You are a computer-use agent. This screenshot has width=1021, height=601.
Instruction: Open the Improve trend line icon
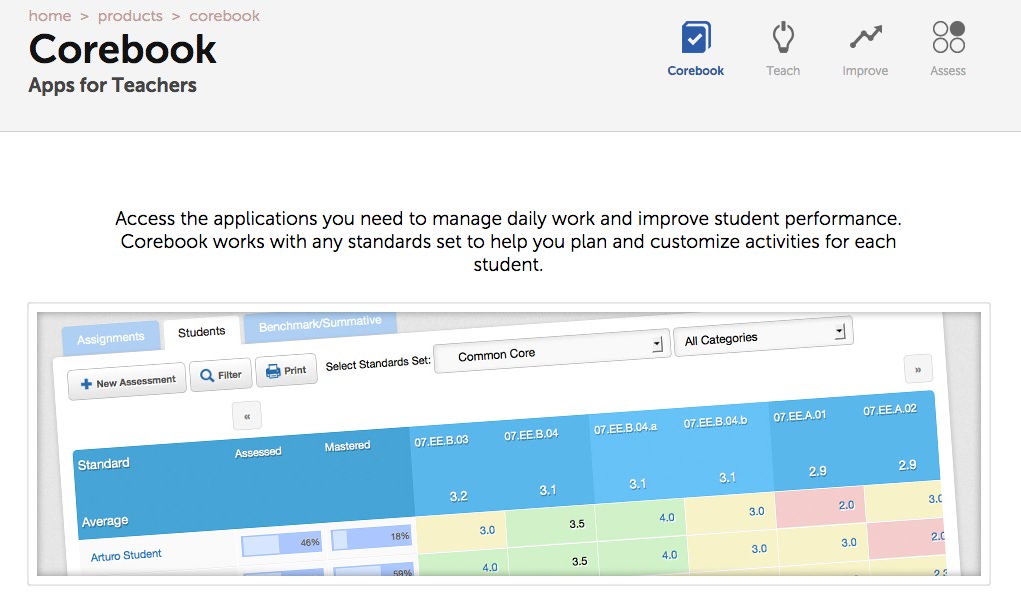pos(865,37)
